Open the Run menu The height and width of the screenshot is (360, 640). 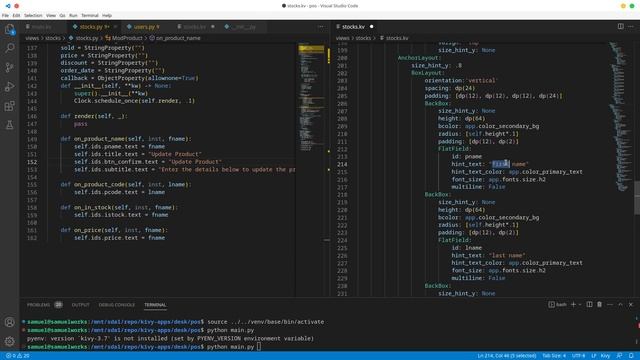(73, 16)
